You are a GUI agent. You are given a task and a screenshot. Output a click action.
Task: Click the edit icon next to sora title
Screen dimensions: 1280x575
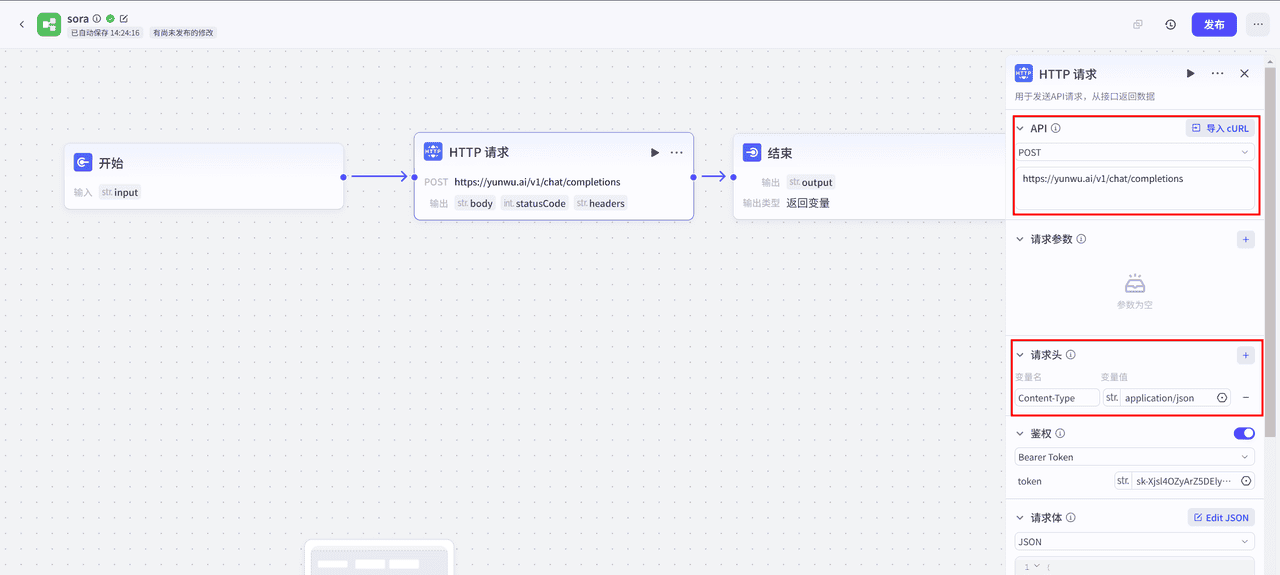124,18
